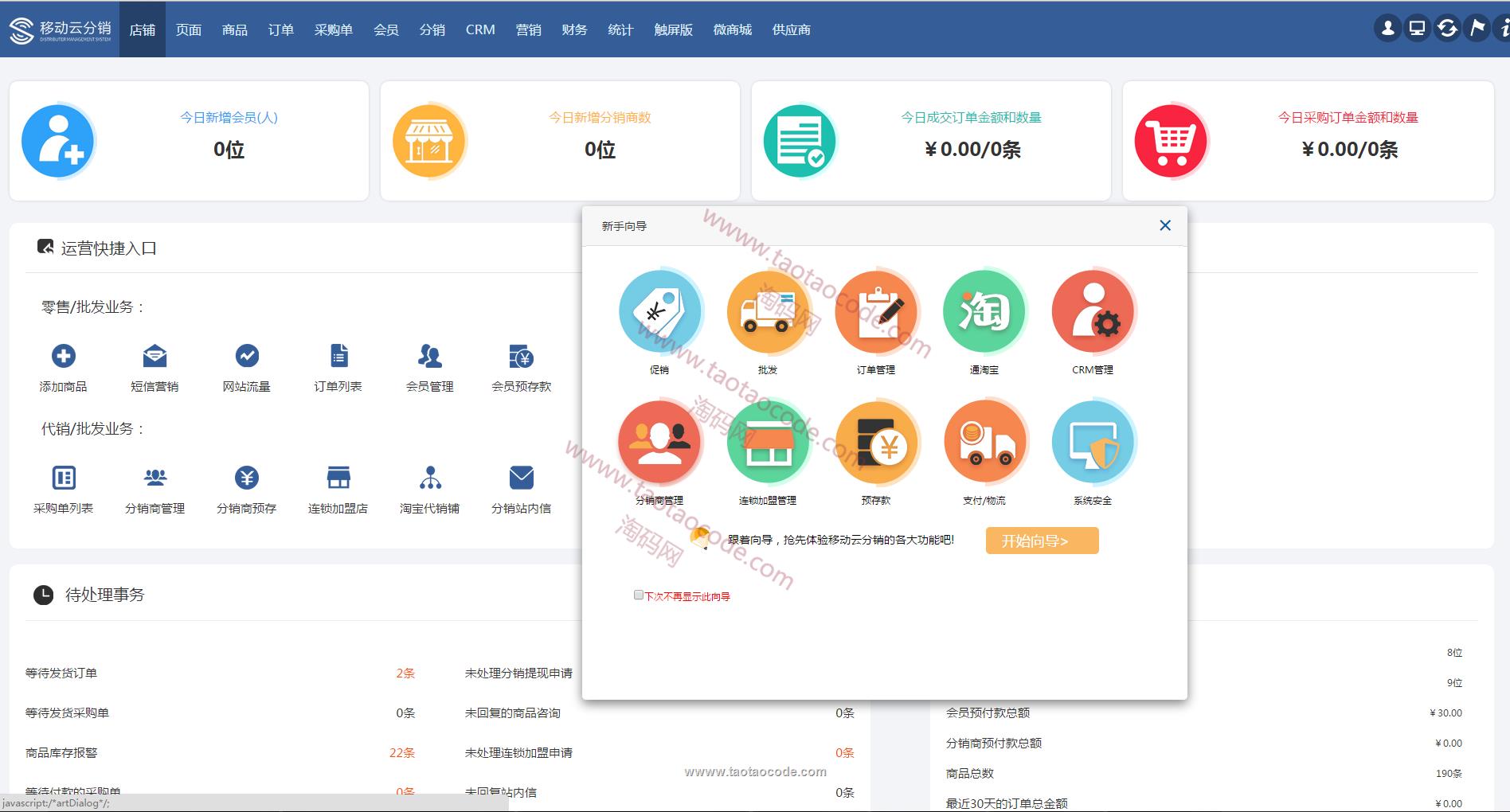Image resolution: width=1510 pixels, height=812 pixels.
Task: Check the 下次不再显示此向导 checkbox
Action: [638, 595]
